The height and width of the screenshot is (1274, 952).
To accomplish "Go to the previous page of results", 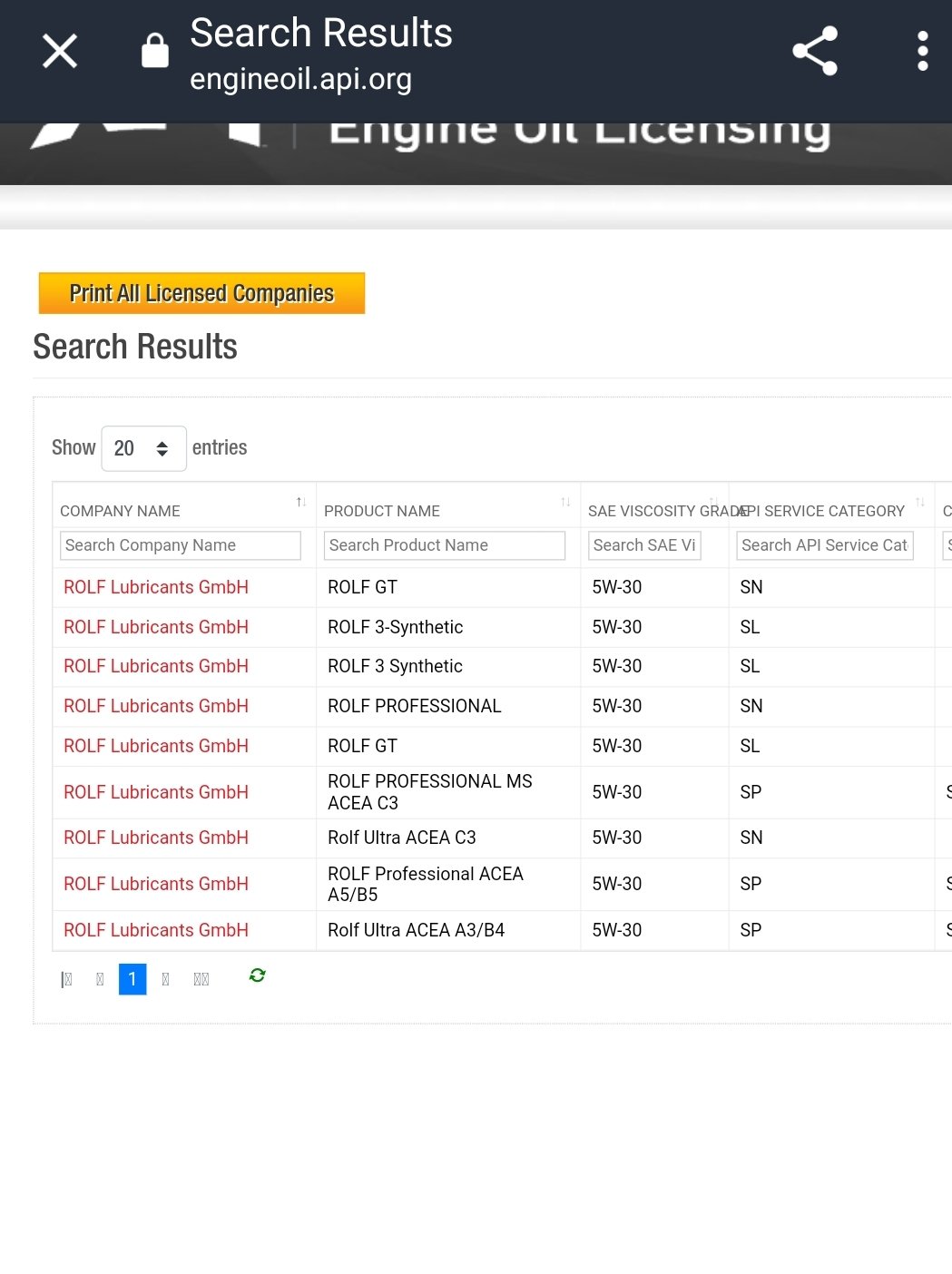I will tap(100, 979).
